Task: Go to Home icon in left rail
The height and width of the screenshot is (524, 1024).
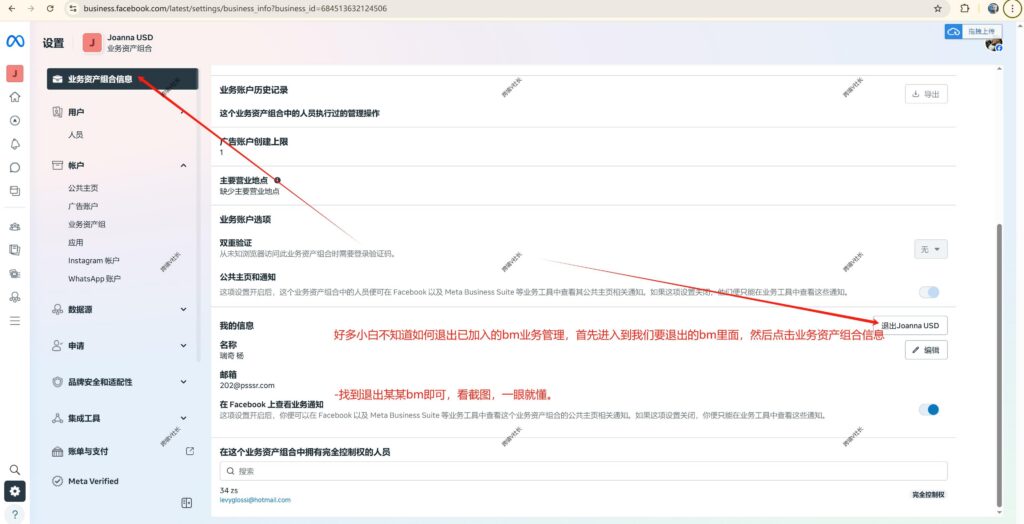Action: (14, 97)
